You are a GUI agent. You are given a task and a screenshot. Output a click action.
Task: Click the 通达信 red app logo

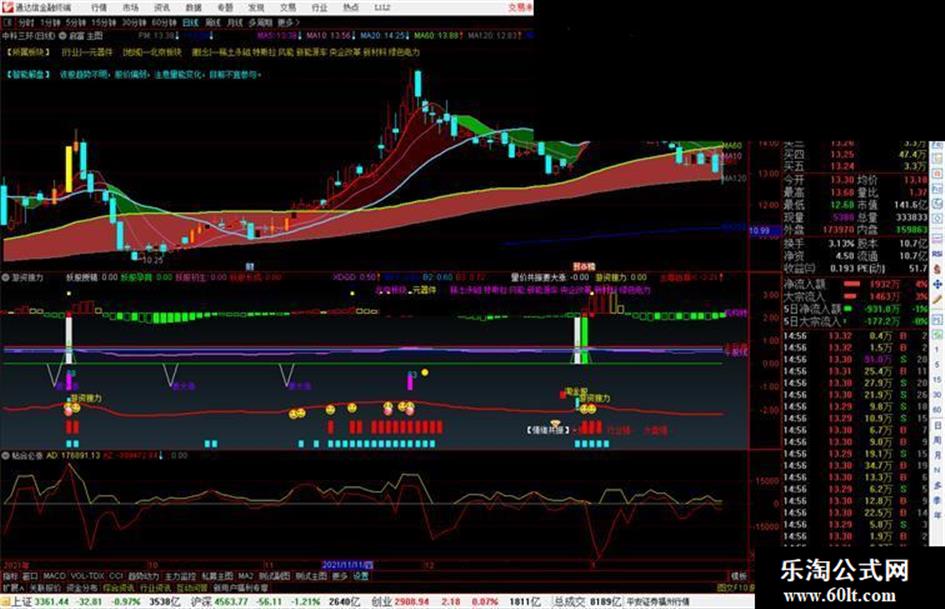(x=7, y=7)
